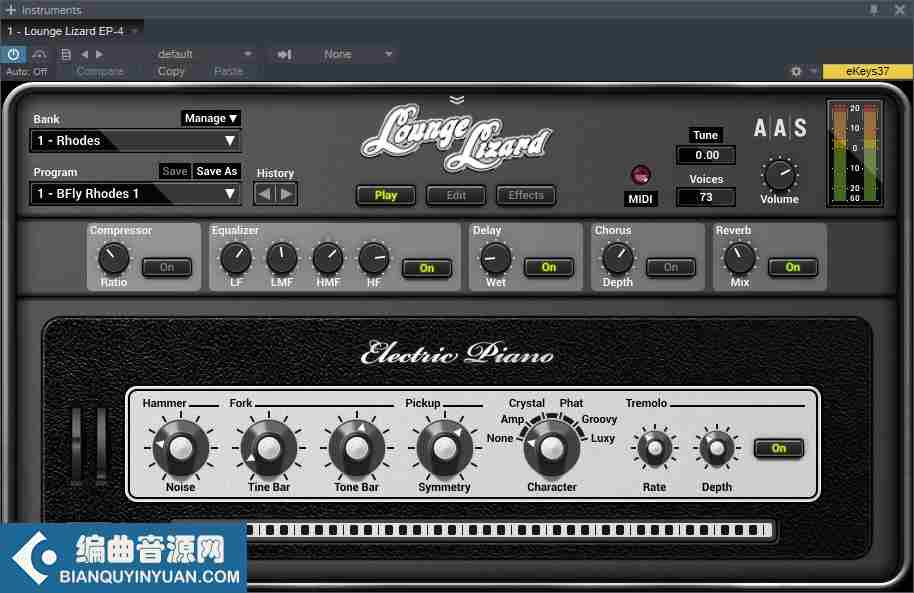Viewport: 914px width, 593px height.
Task: Open the Program dropdown BFly Rhodes 1
Action: [x=135, y=194]
